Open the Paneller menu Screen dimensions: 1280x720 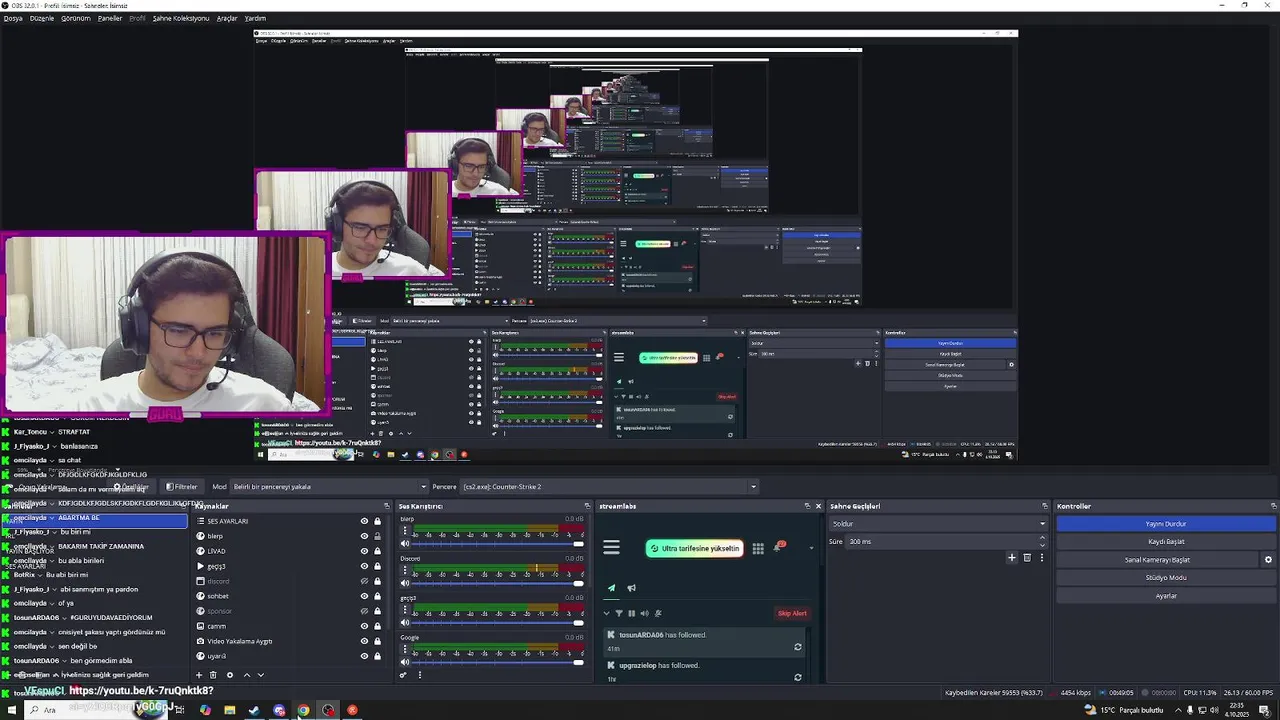(x=110, y=18)
